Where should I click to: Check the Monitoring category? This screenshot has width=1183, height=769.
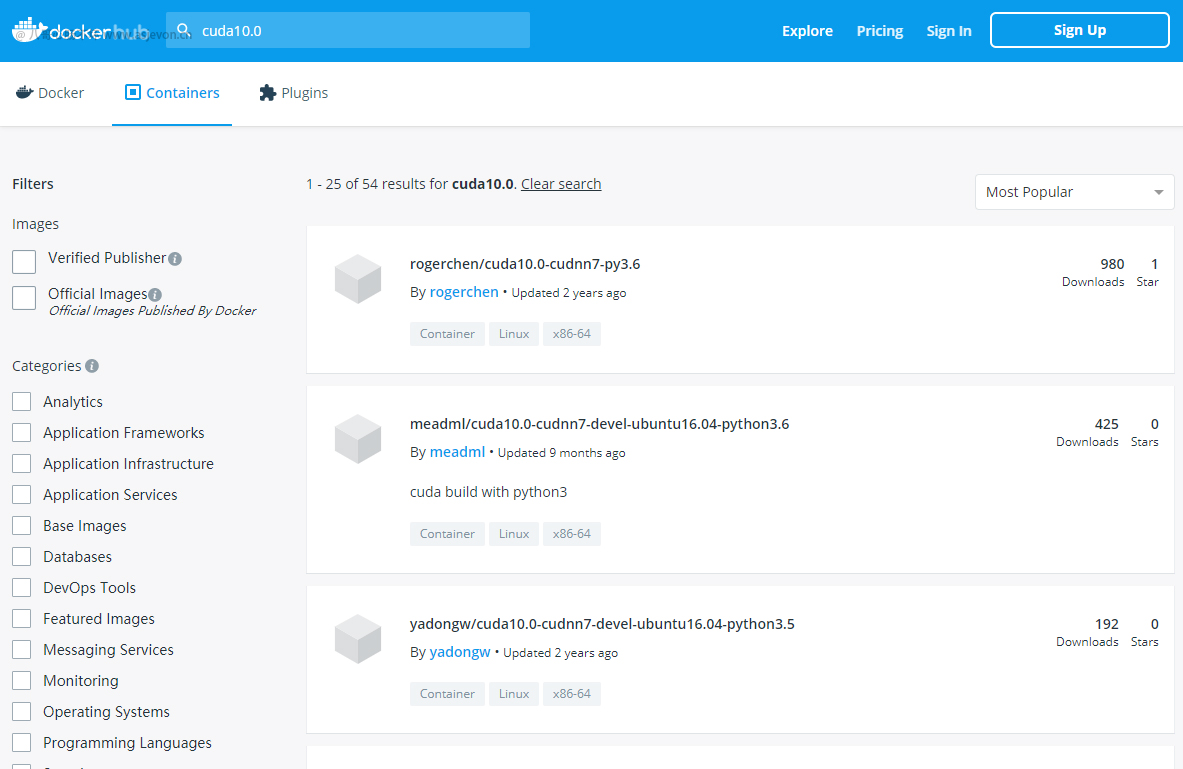[22, 680]
